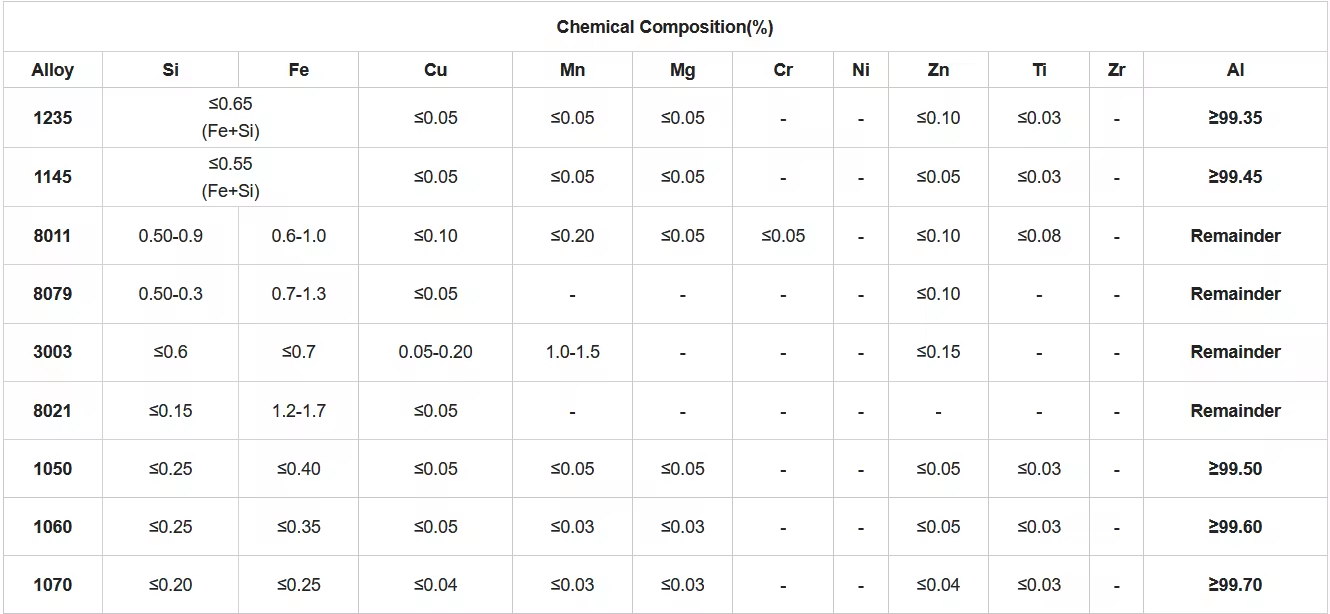Click the Al column header

point(1235,70)
